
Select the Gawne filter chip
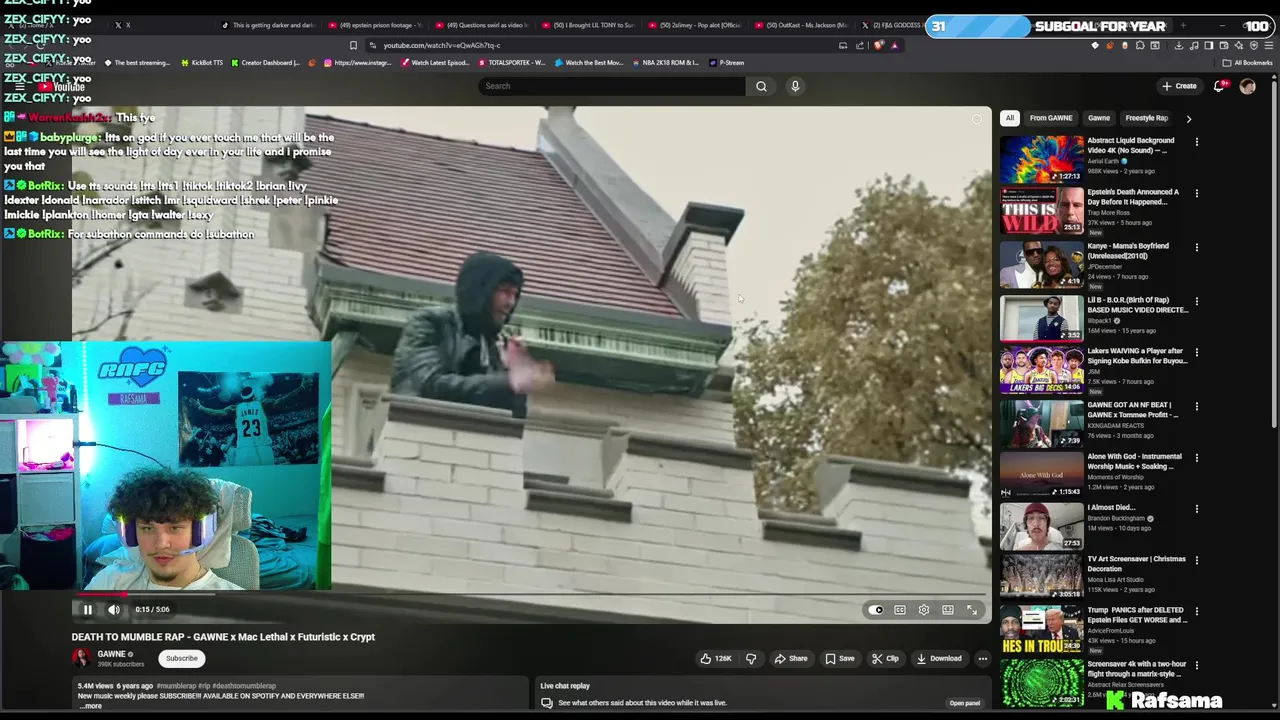(x=1099, y=118)
